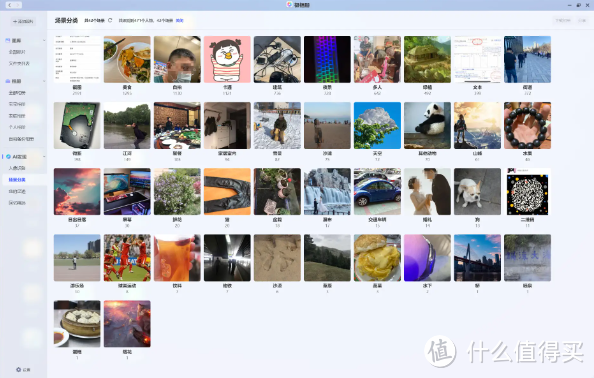Select the fourth item 个人相册 under 相册
594x378 pixels.
coord(17,127)
